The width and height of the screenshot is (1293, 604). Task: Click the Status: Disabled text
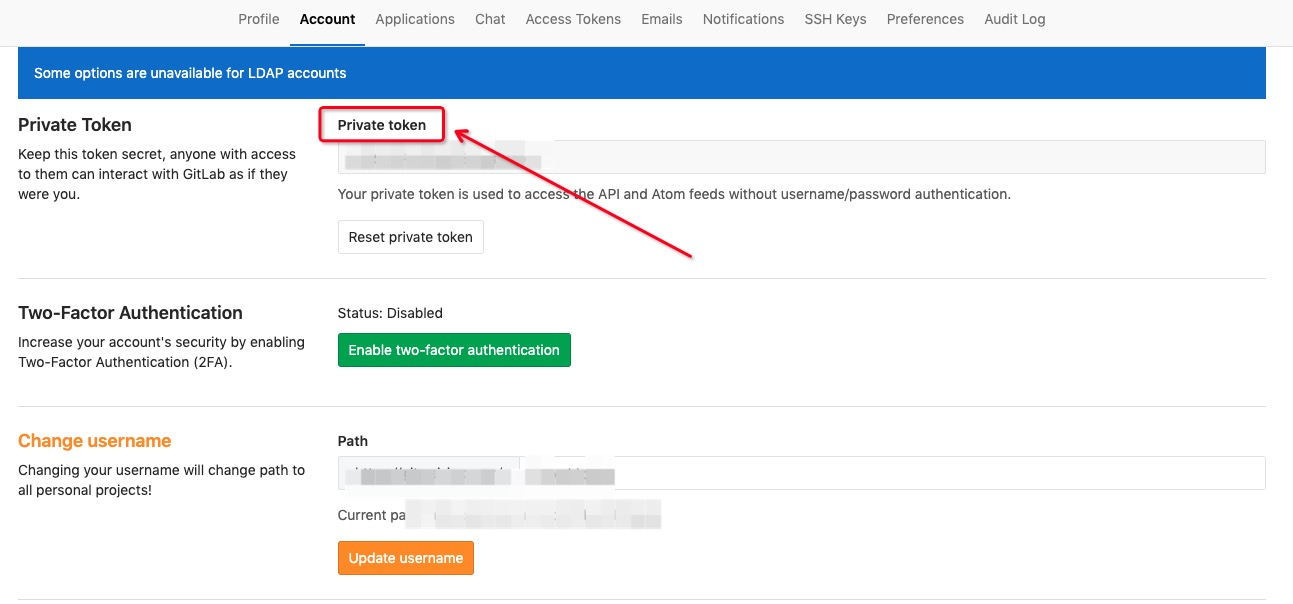[390, 313]
